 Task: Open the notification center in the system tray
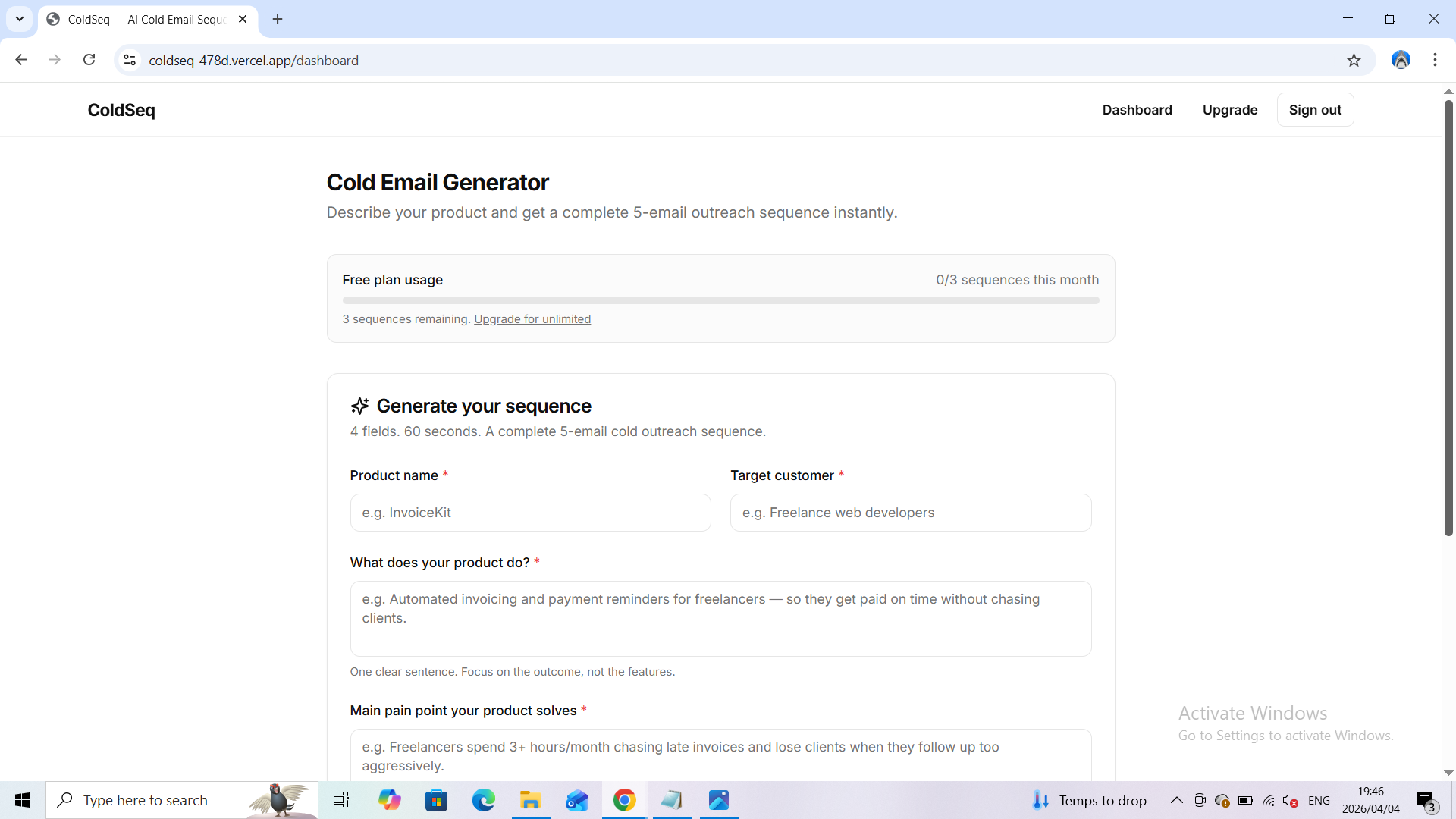(1425, 800)
